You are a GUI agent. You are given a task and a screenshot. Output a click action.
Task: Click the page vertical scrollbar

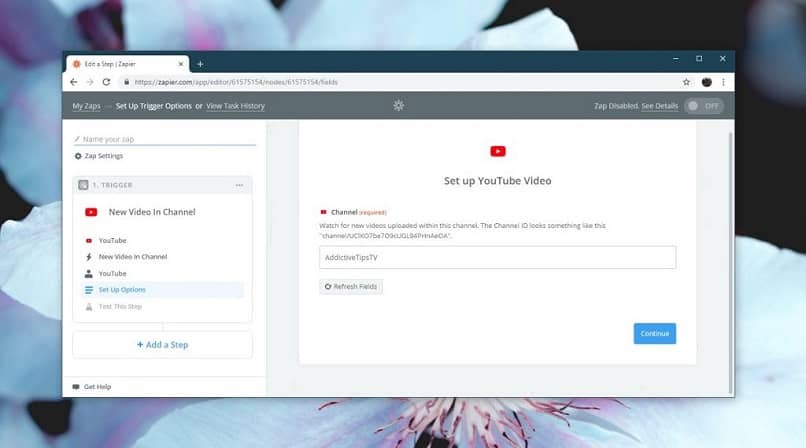(x=730, y=262)
